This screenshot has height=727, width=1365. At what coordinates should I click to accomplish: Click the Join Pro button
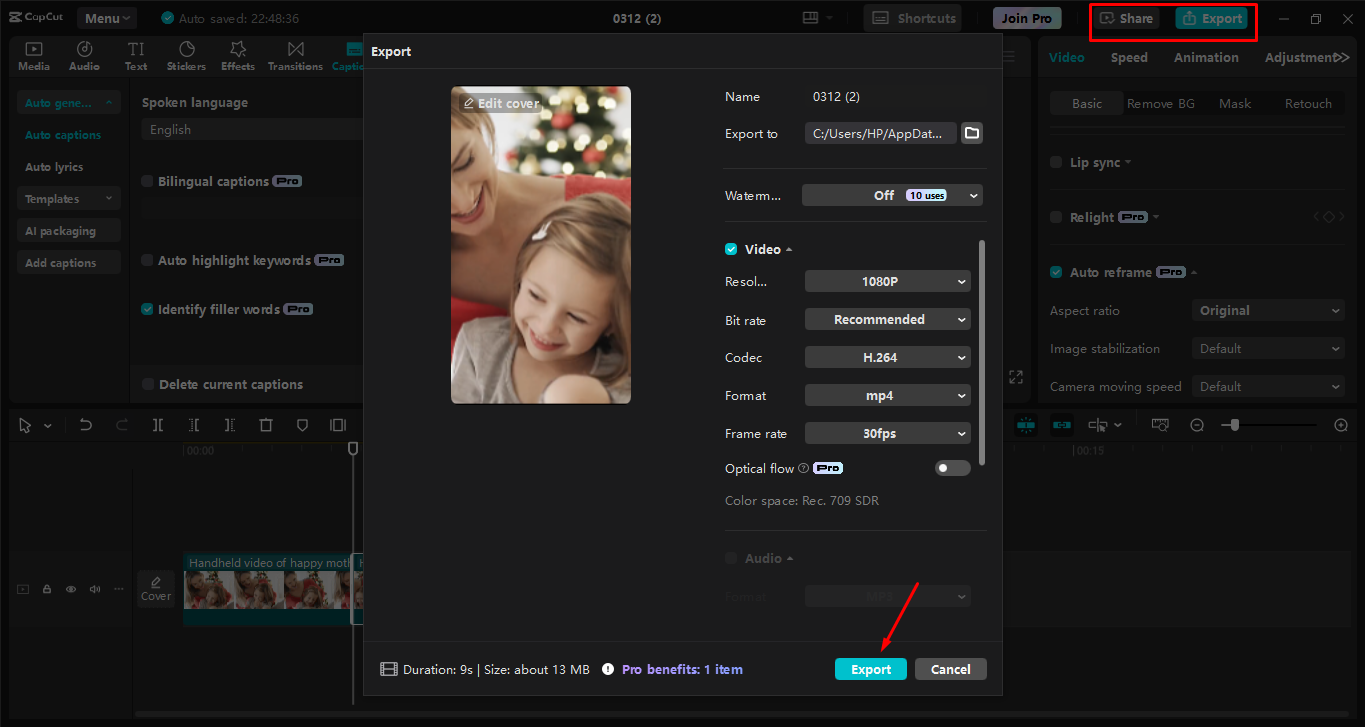[1026, 17]
